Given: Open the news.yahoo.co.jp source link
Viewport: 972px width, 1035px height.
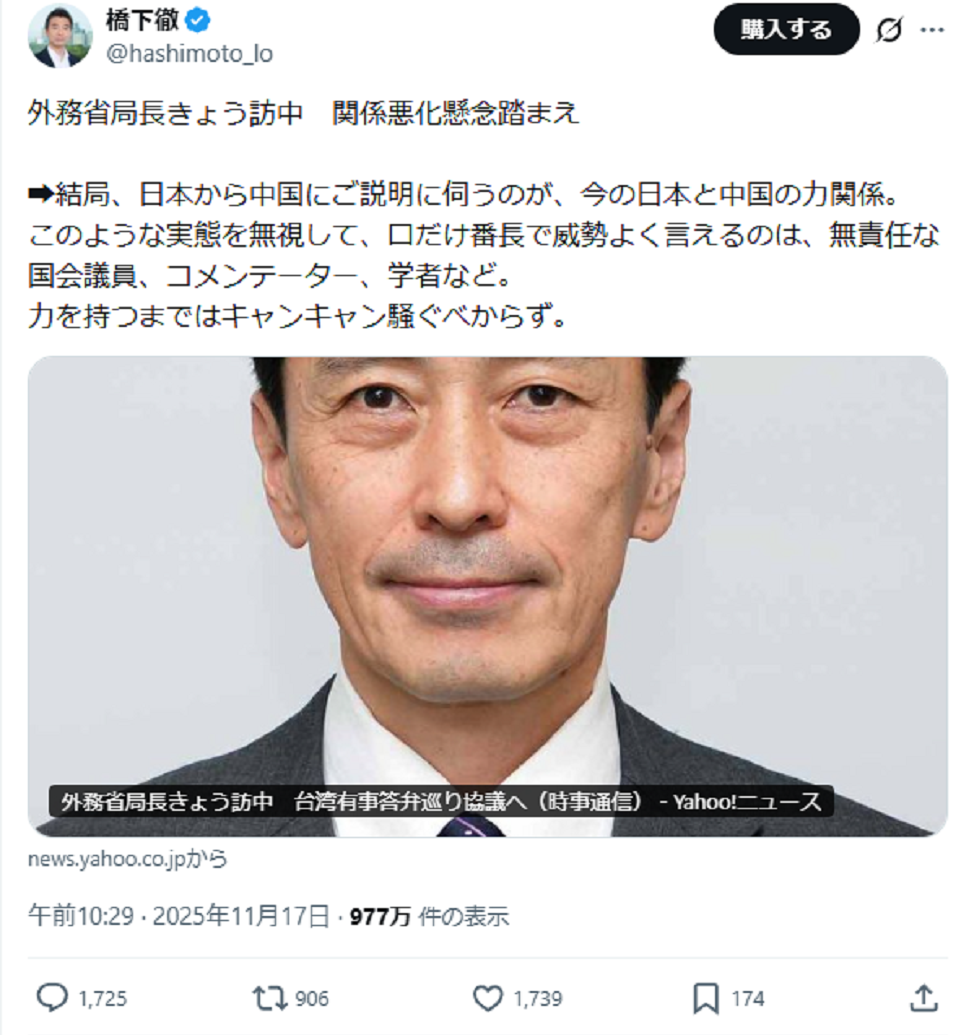Looking at the screenshot, I should [x=127, y=859].
